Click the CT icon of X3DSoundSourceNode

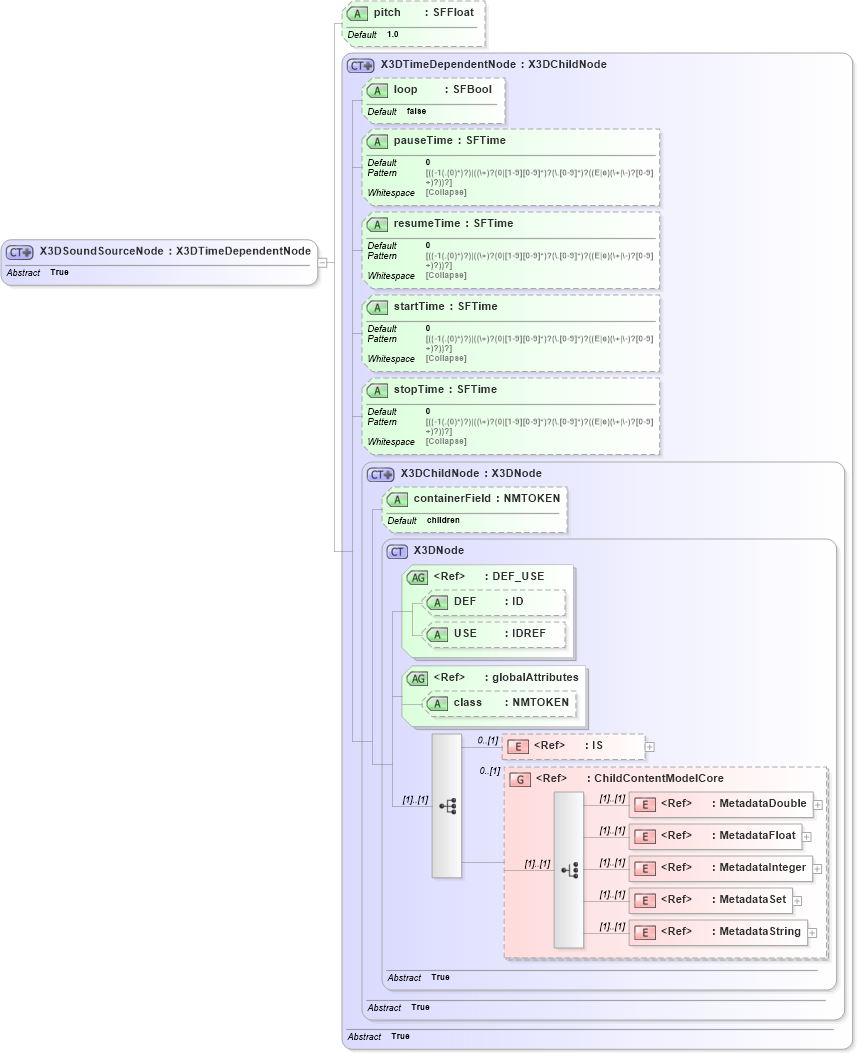click(x=19, y=253)
